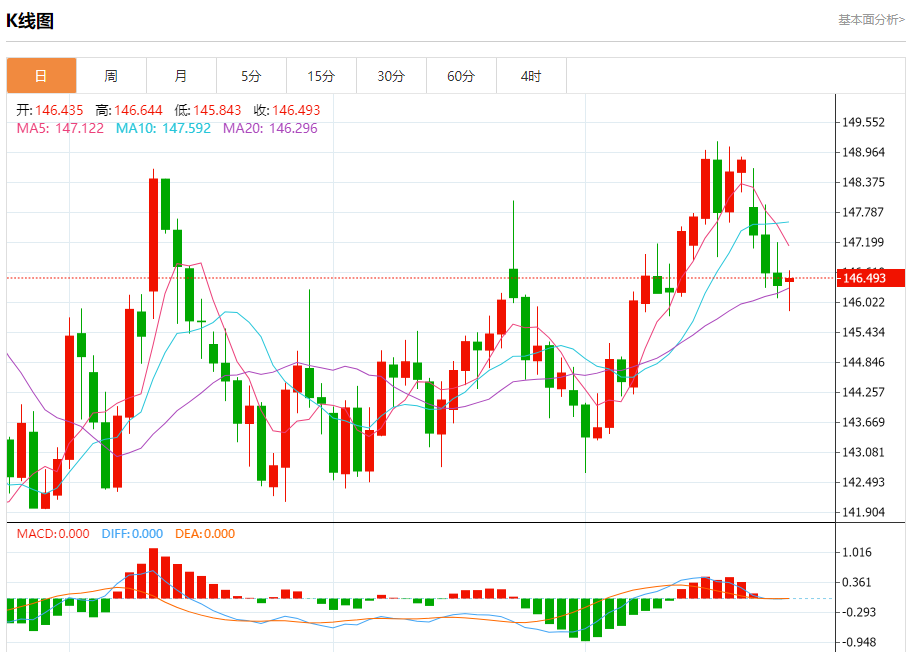912x652 pixels.
Task: Open the 60分 interval tab
Action: click(x=461, y=76)
